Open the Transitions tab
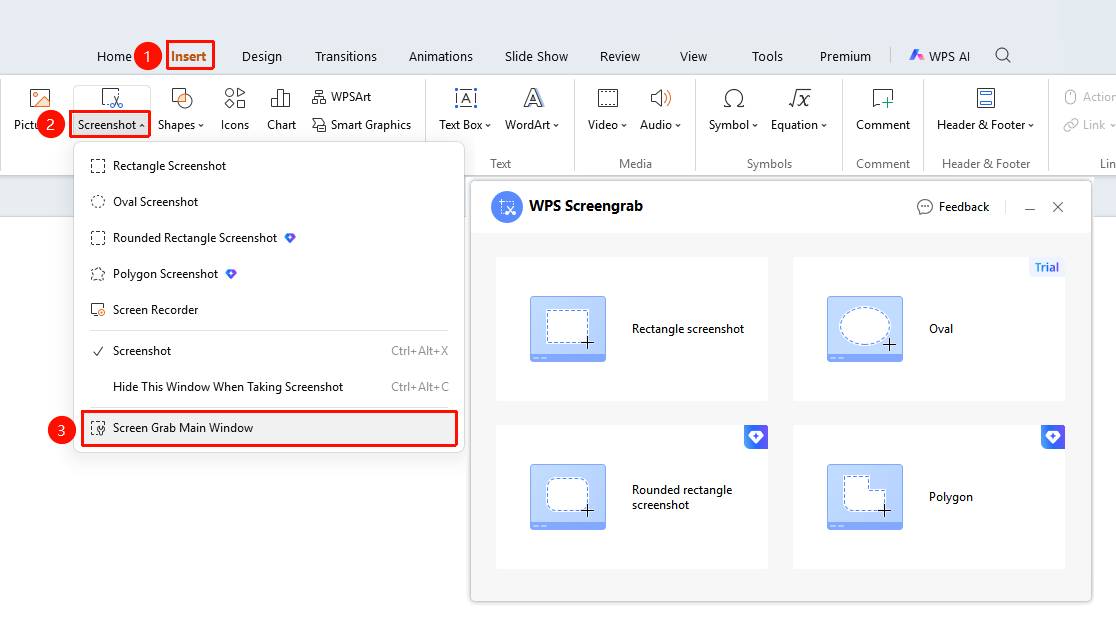Screen dimensions: 1116x629 click(346, 56)
